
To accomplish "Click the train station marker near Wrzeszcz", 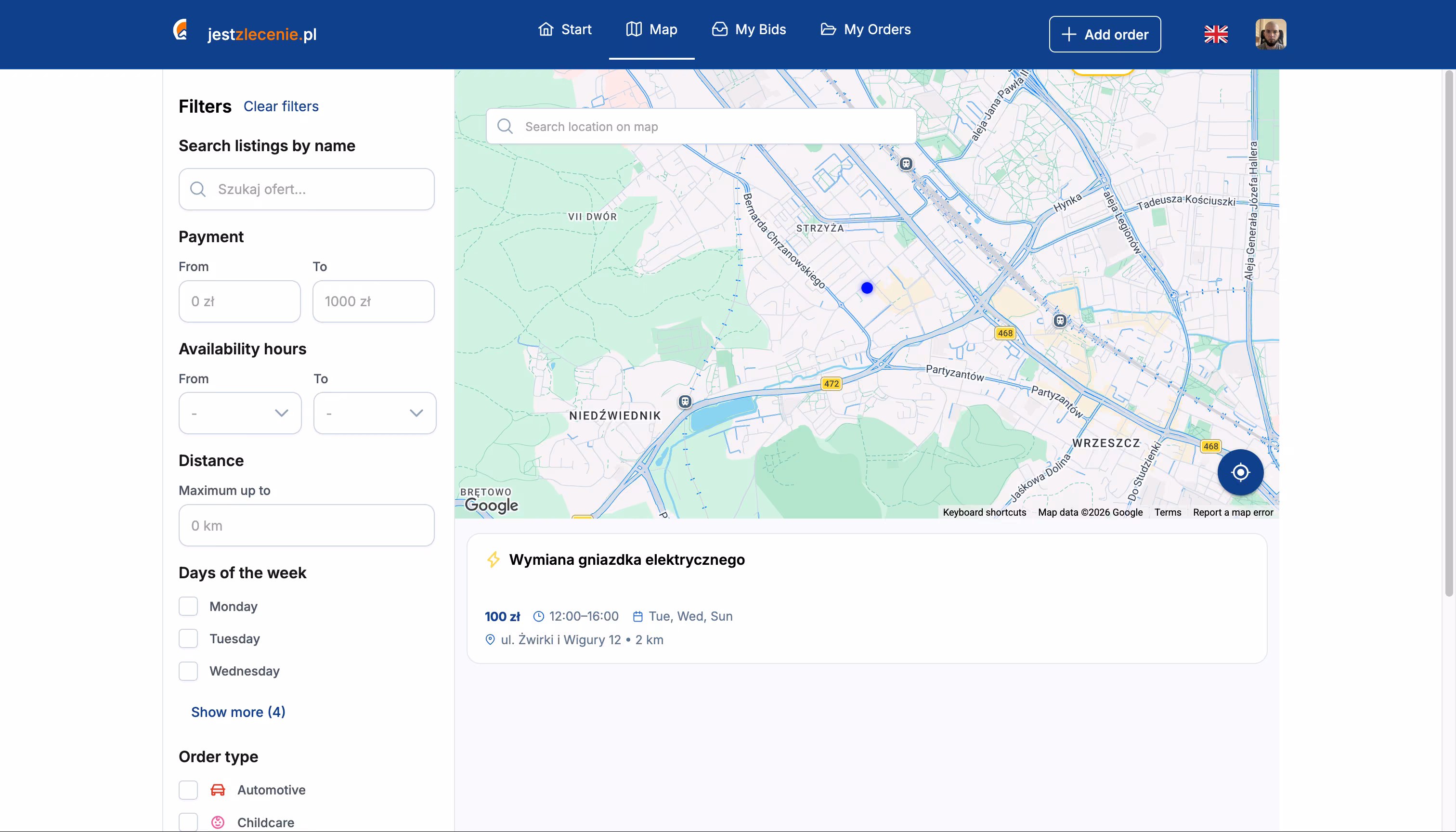I will 1060,321.
